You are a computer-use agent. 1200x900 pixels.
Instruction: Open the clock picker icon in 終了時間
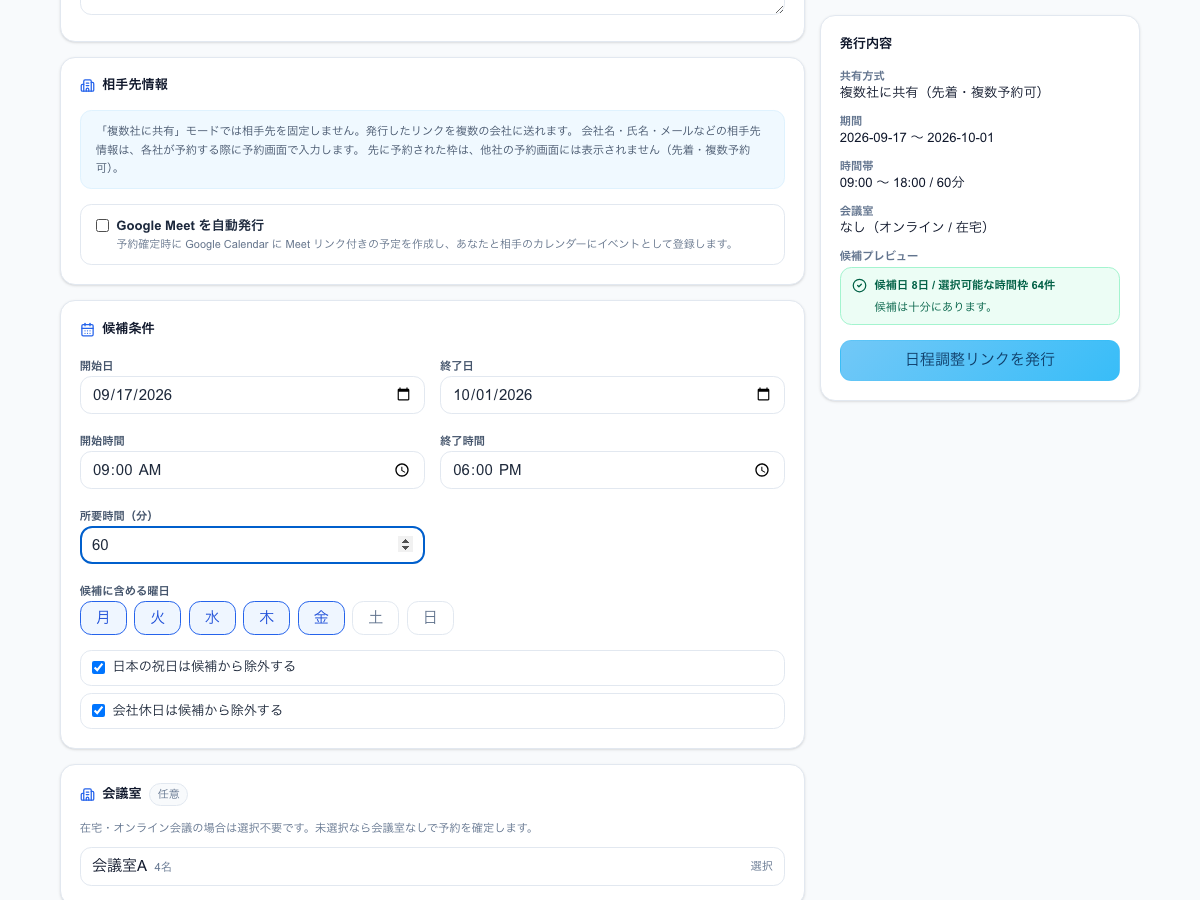click(762, 470)
